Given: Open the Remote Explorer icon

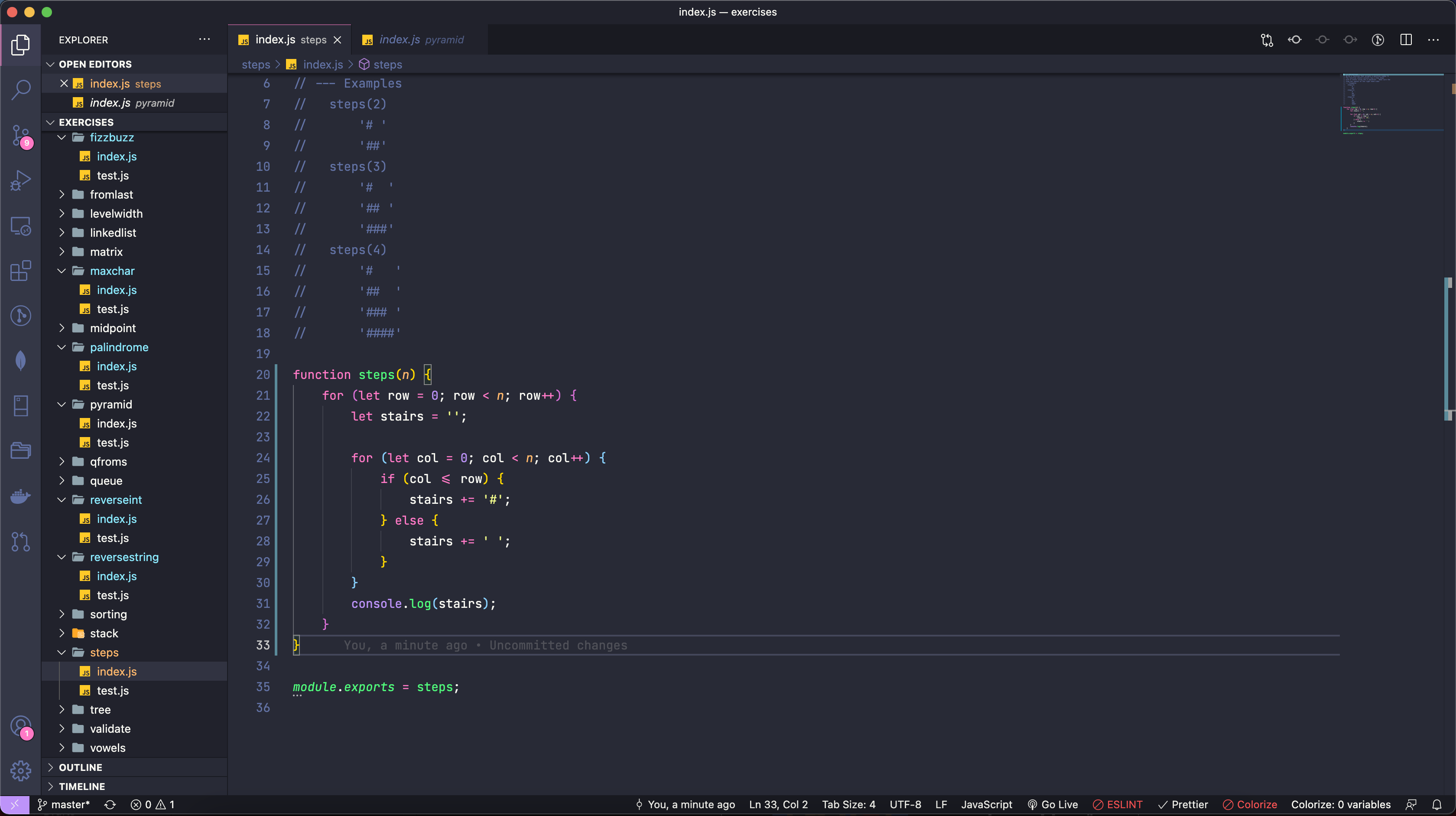Looking at the screenshot, I should [21, 225].
